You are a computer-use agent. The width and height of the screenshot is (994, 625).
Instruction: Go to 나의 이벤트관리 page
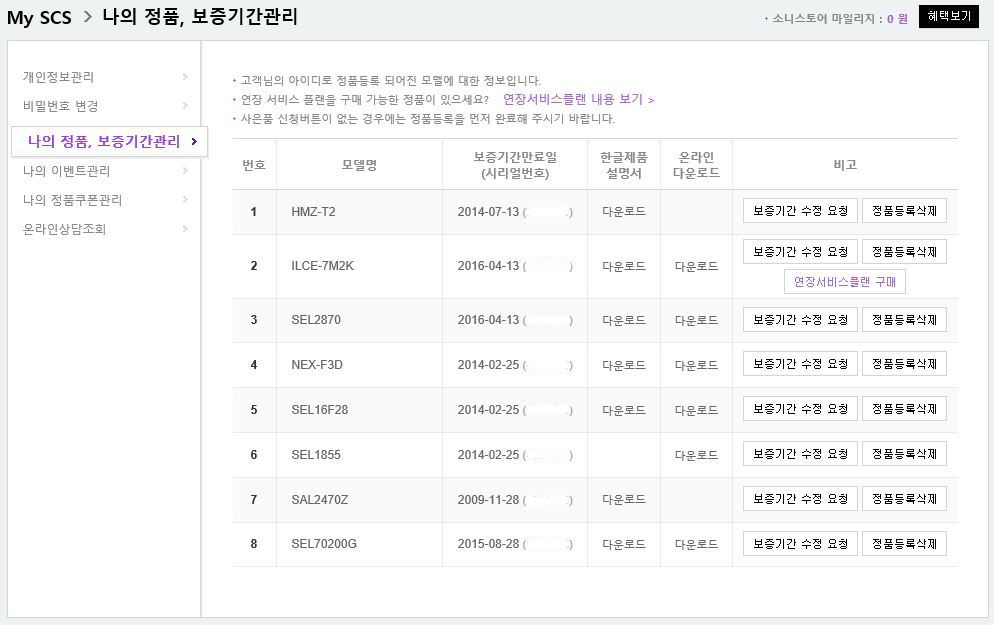point(67,171)
